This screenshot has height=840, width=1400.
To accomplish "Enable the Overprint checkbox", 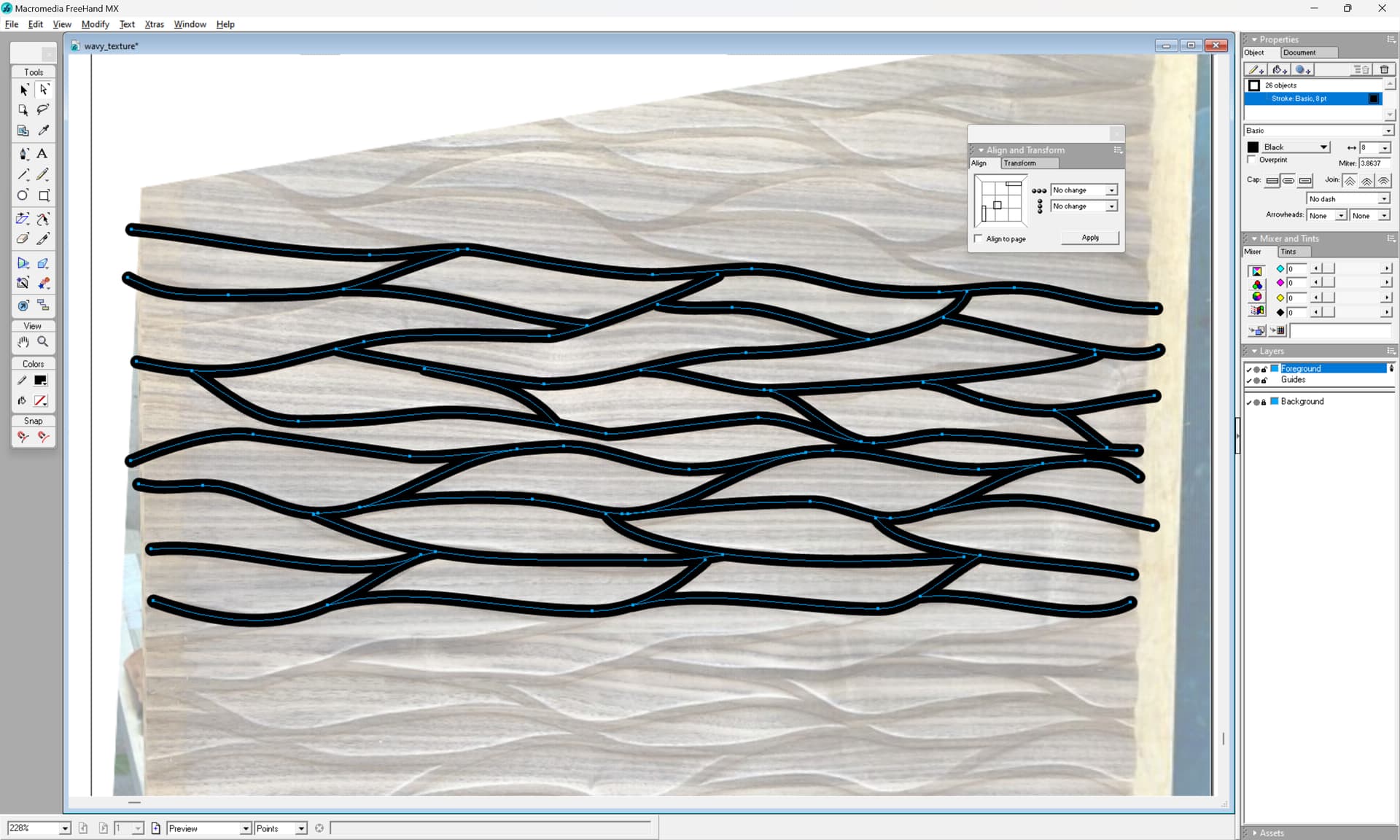I will coord(1252,160).
